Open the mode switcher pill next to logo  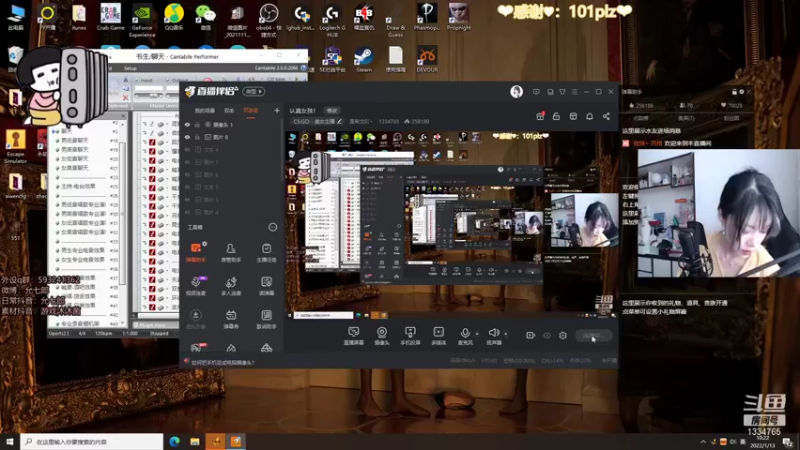tap(254, 91)
